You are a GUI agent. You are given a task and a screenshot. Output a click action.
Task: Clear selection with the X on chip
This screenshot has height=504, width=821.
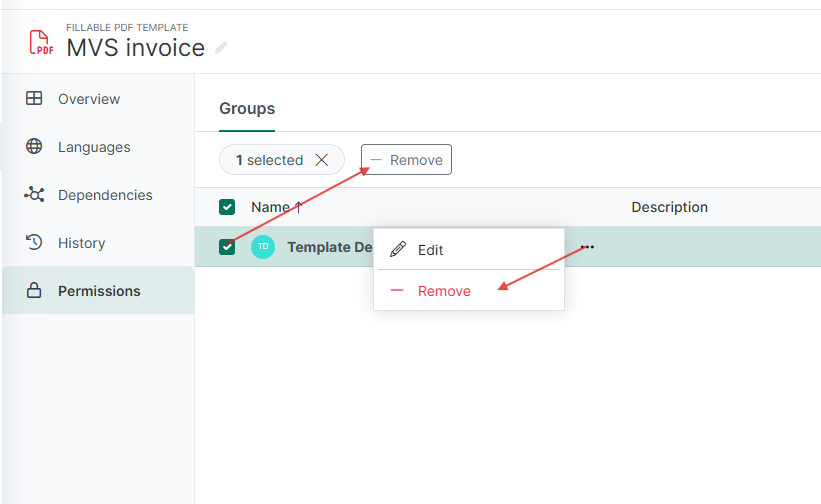coord(321,160)
